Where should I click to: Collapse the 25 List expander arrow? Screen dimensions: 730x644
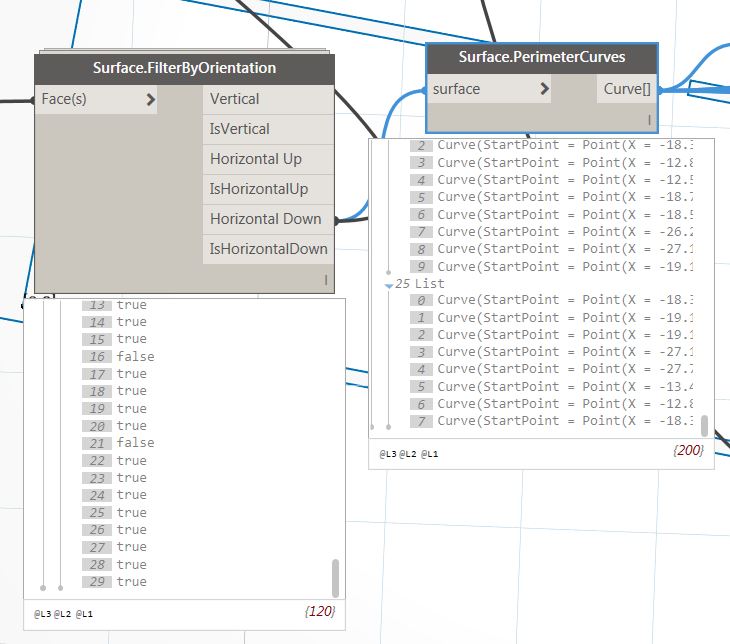(x=389, y=285)
